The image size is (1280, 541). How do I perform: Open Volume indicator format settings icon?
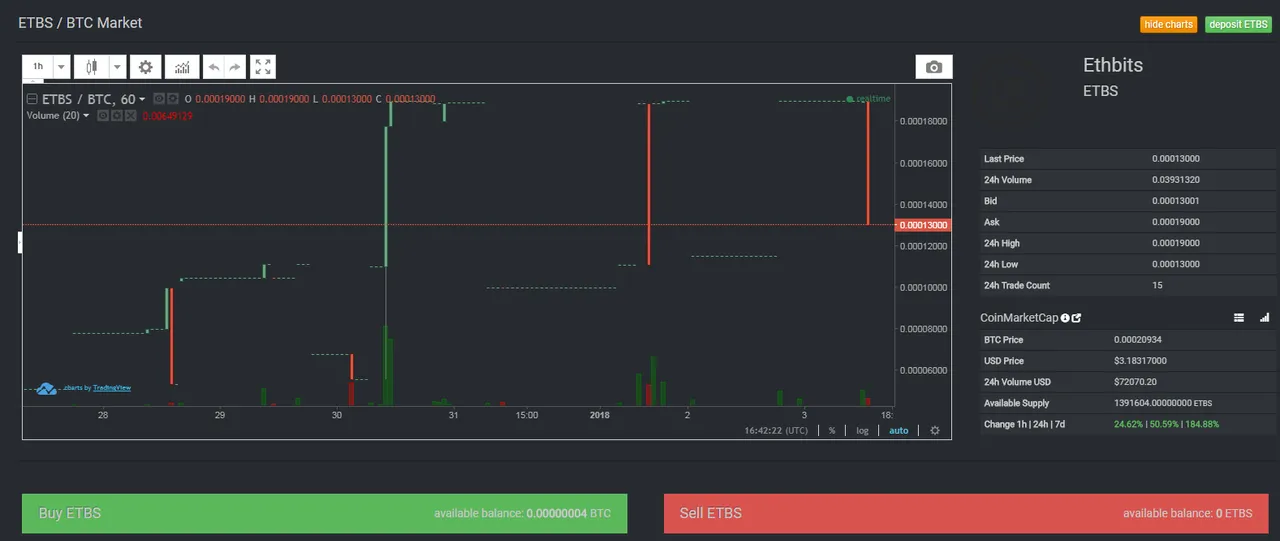point(116,116)
